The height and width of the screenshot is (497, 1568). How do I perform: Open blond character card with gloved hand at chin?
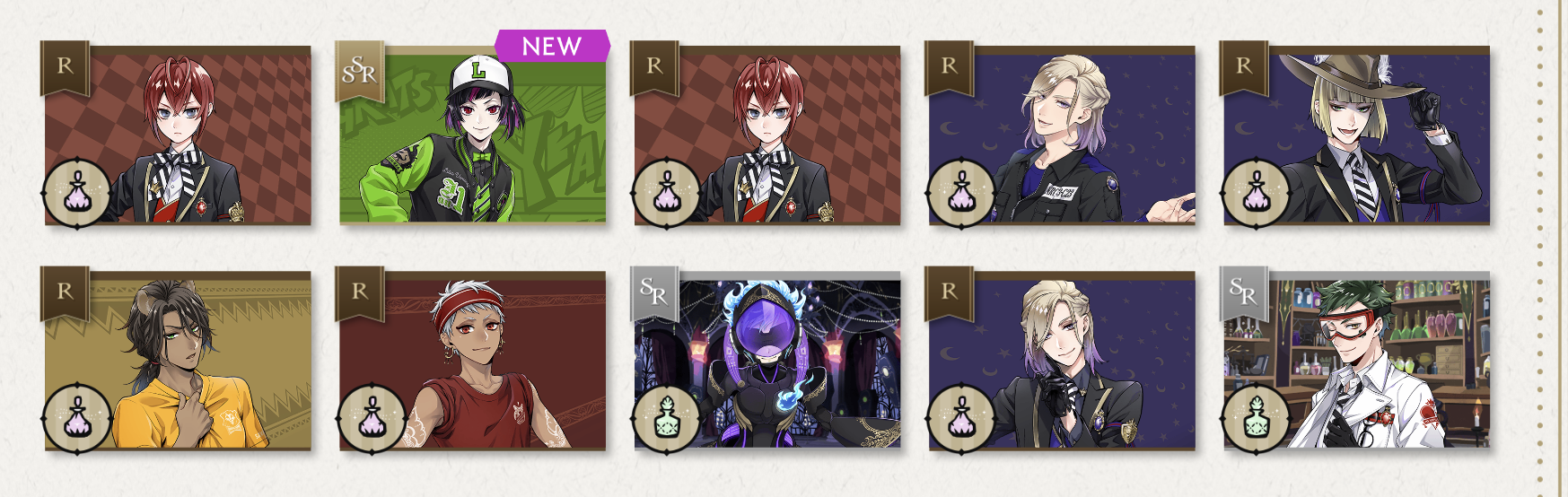click(x=1062, y=360)
